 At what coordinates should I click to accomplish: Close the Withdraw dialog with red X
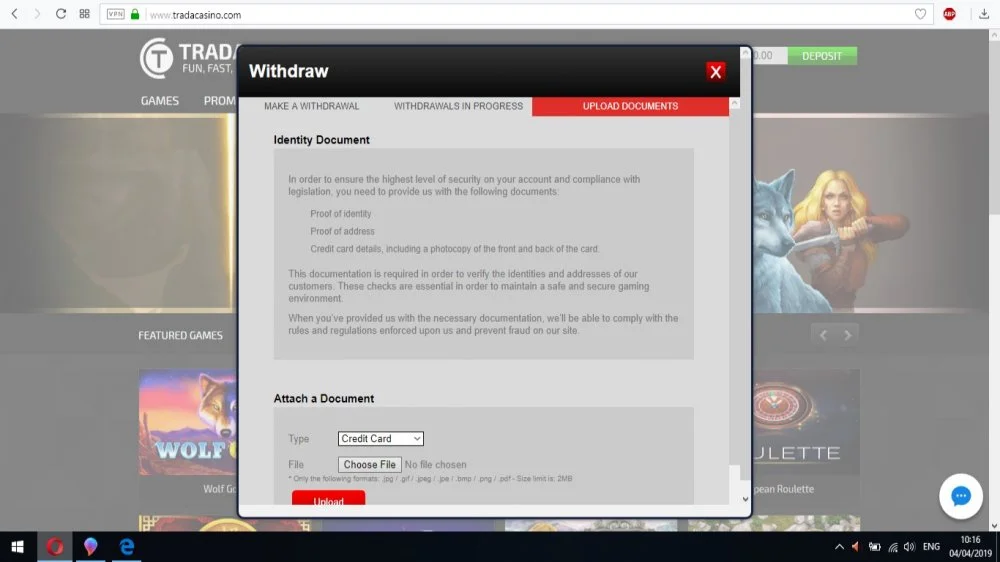click(x=716, y=71)
